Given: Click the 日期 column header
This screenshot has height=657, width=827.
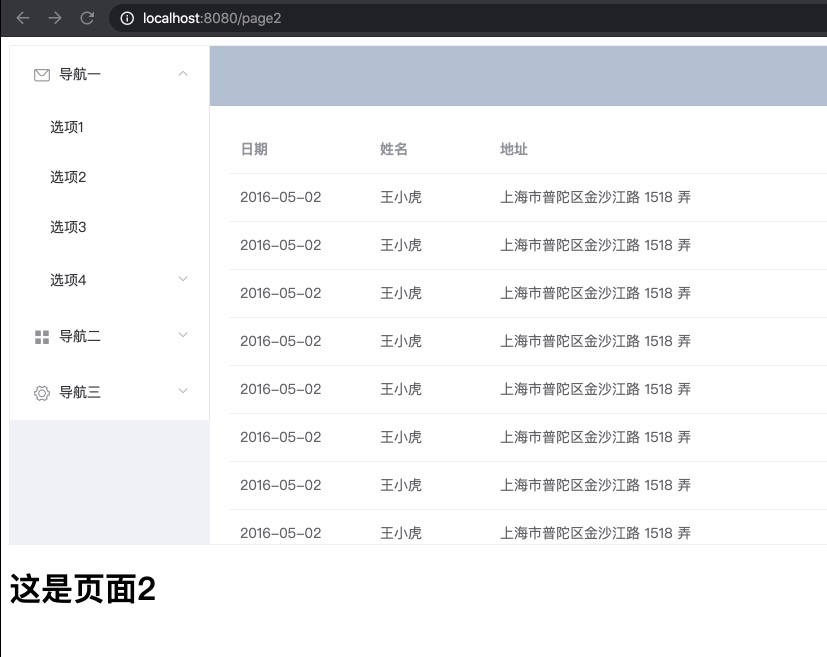Looking at the screenshot, I should [254, 149].
